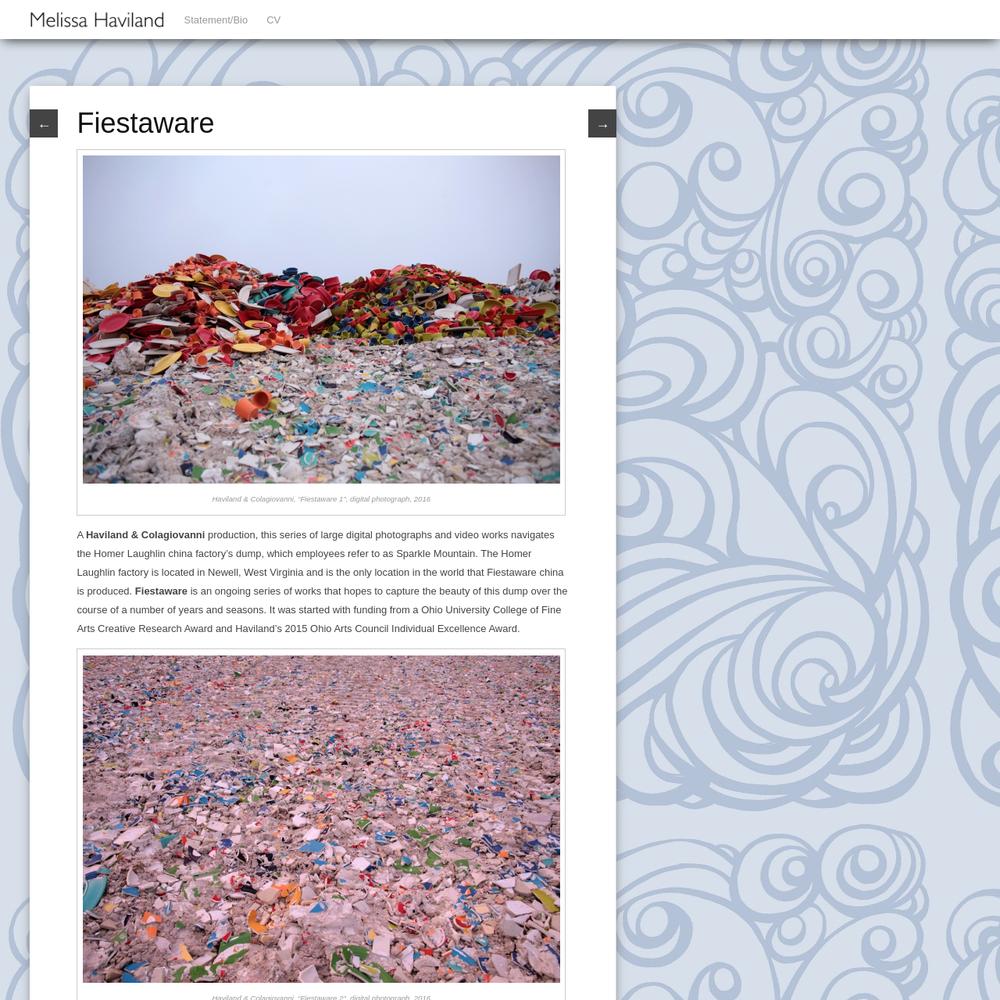Open the Fiestaware 1 photograph of piled dishes
Viewport: 1000px width, 1000px height.
click(x=321, y=320)
